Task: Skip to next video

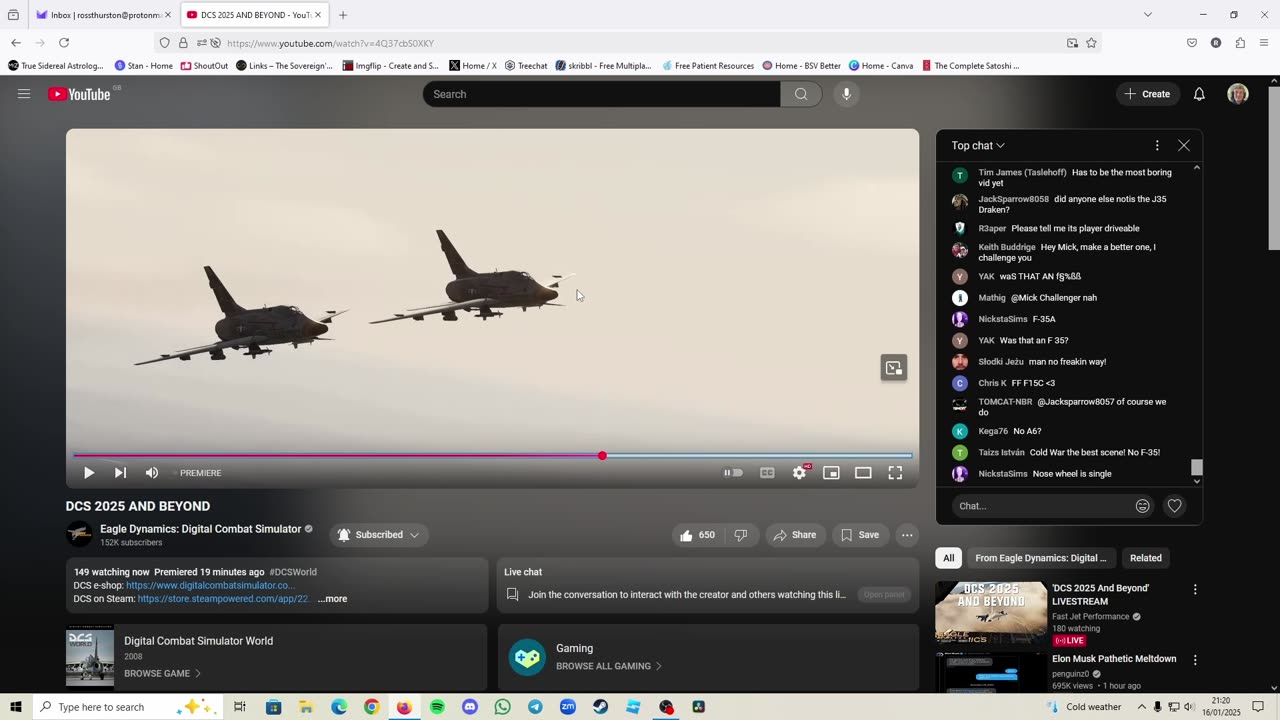Action: (120, 473)
